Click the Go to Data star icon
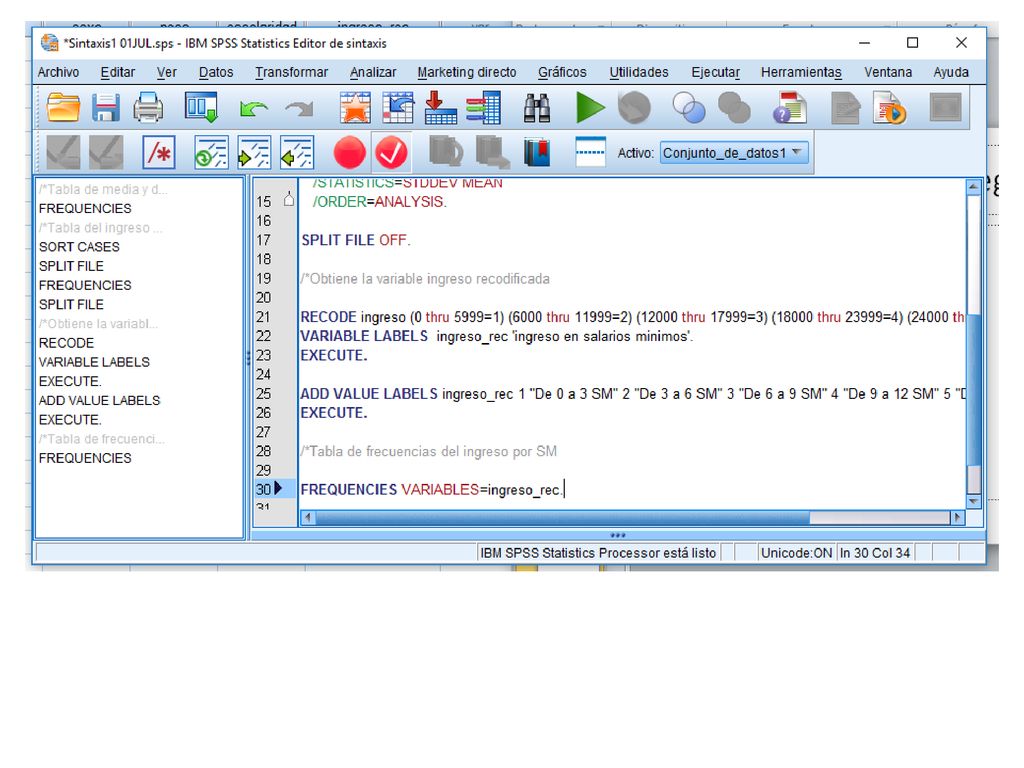This screenshot has height=768, width=1024. 355,108
